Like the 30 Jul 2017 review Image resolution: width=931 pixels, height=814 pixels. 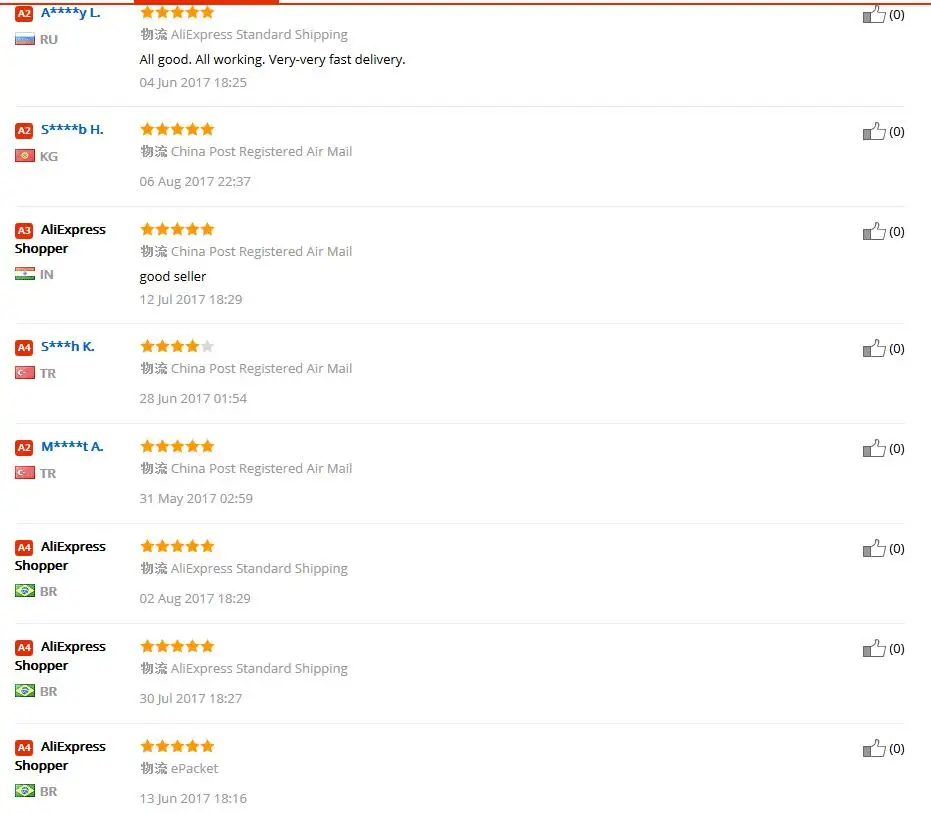coord(875,648)
